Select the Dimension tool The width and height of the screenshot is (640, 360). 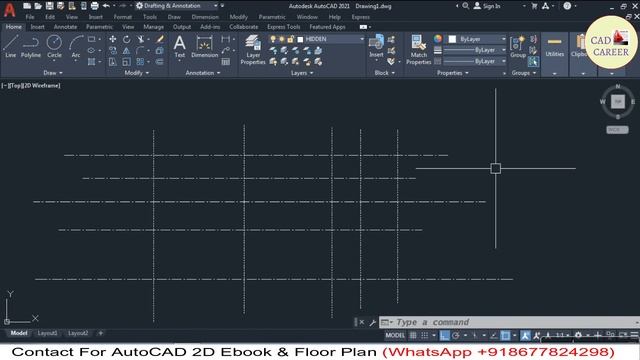point(204,46)
